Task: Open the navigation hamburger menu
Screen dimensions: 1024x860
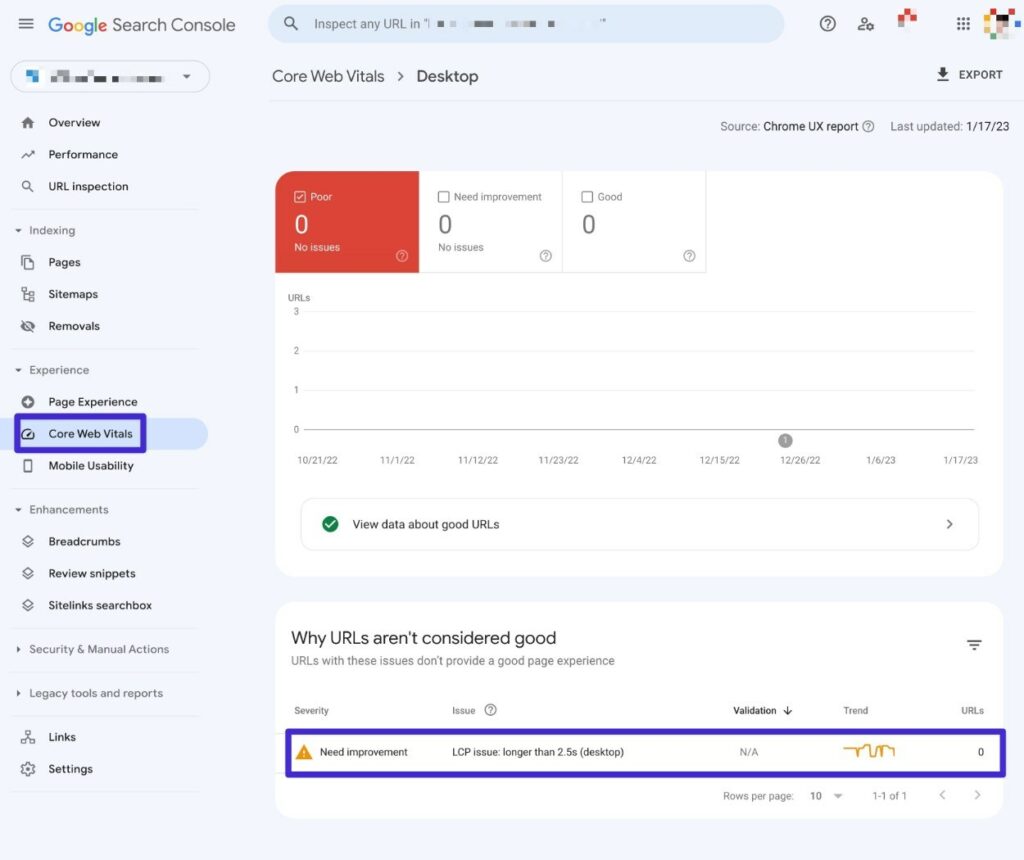Action: coord(26,24)
